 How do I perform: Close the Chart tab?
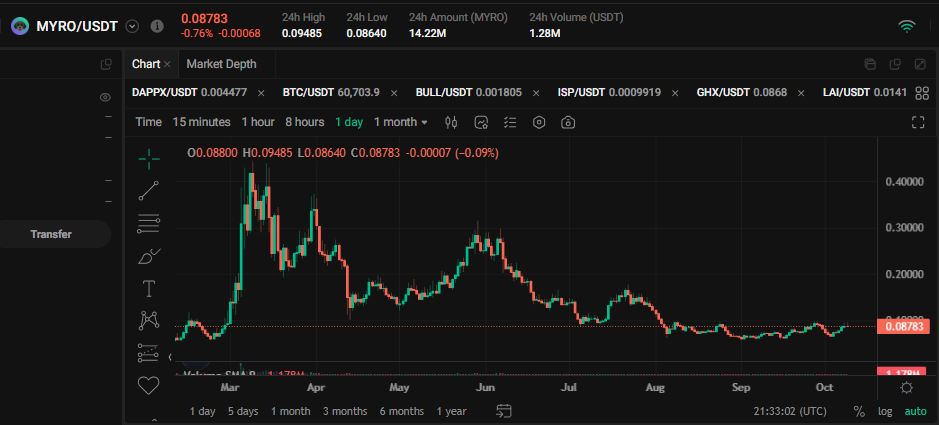click(167, 64)
